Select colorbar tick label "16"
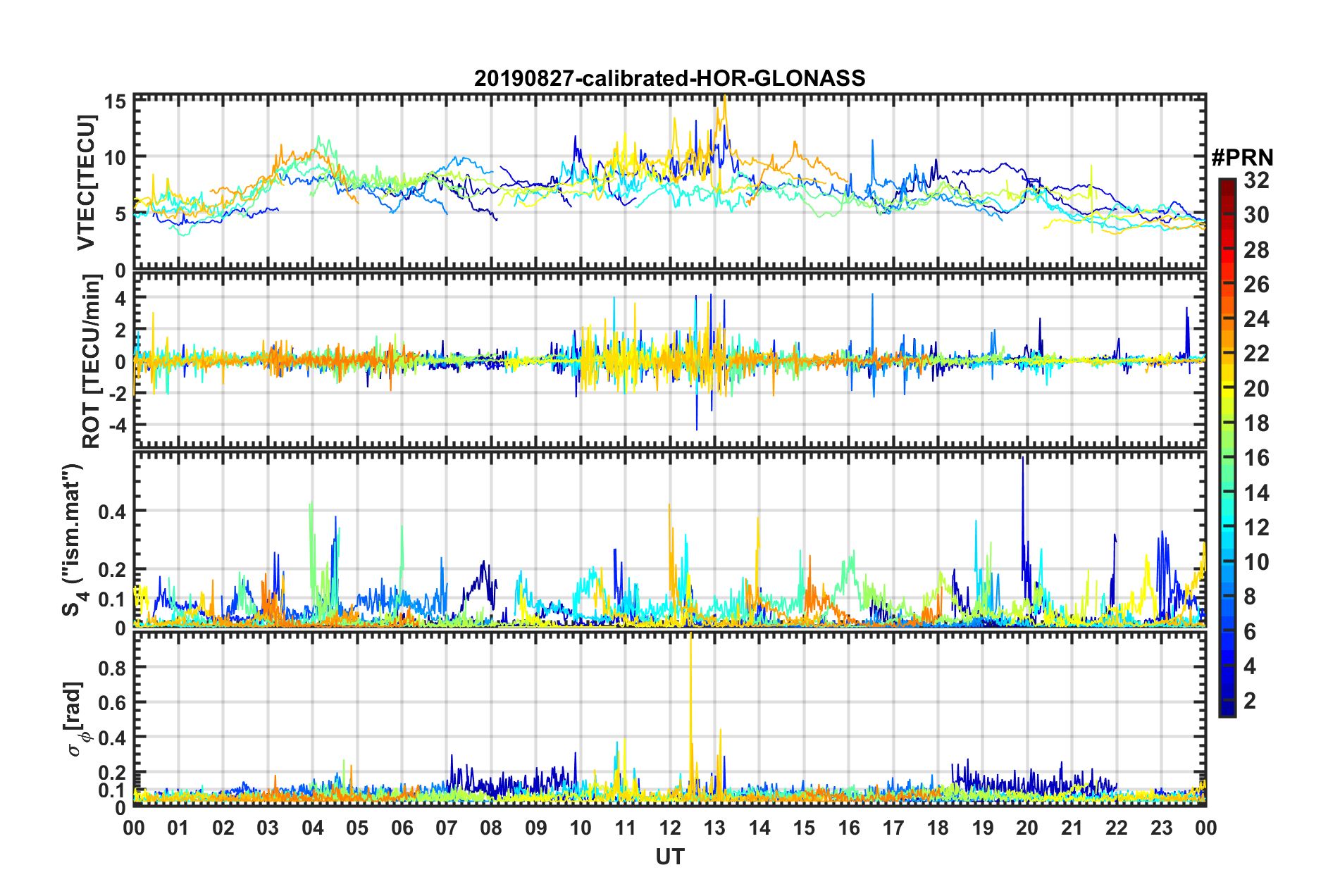Viewport: 1340px width, 896px height. pos(1257,458)
